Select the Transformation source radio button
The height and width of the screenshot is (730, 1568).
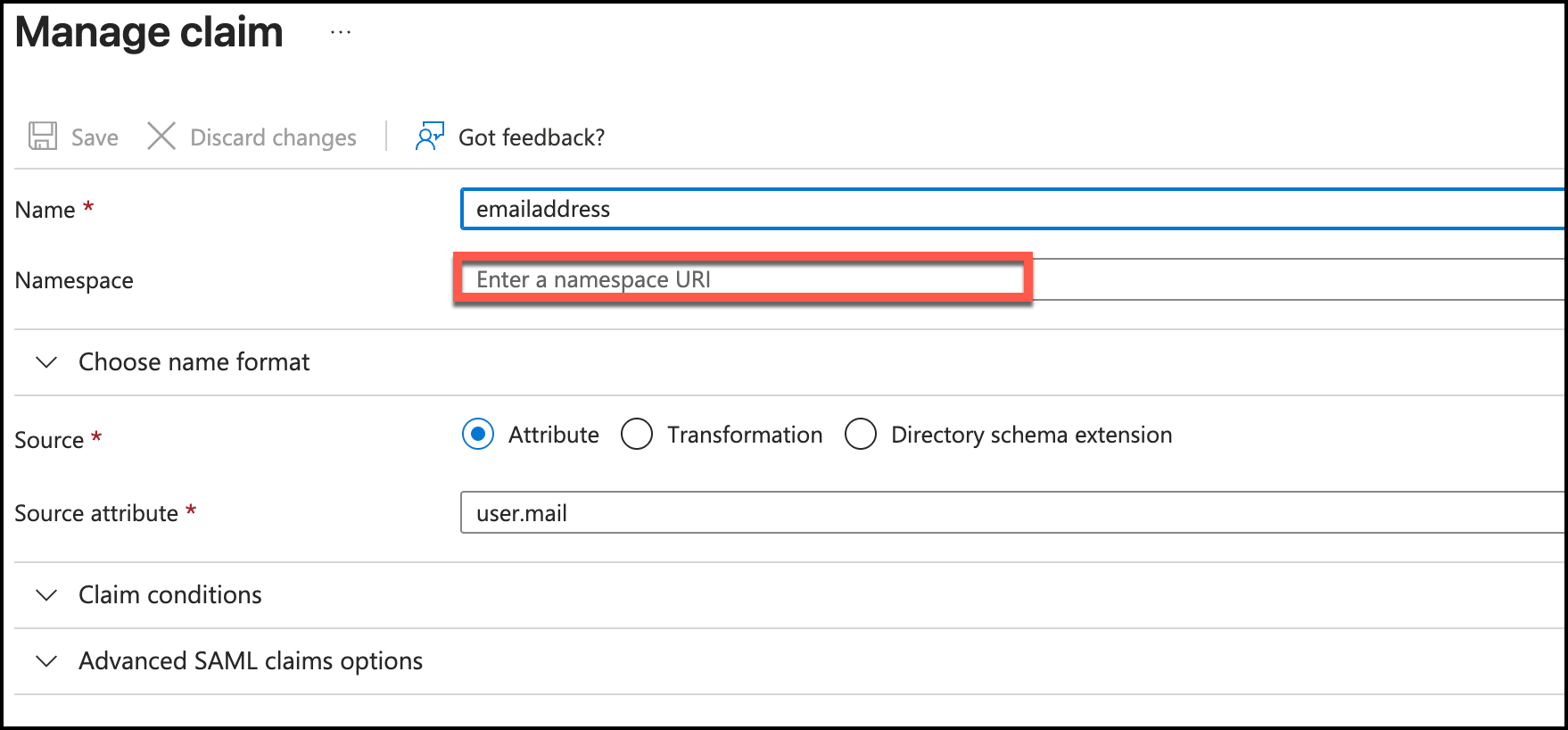point(637,435)
